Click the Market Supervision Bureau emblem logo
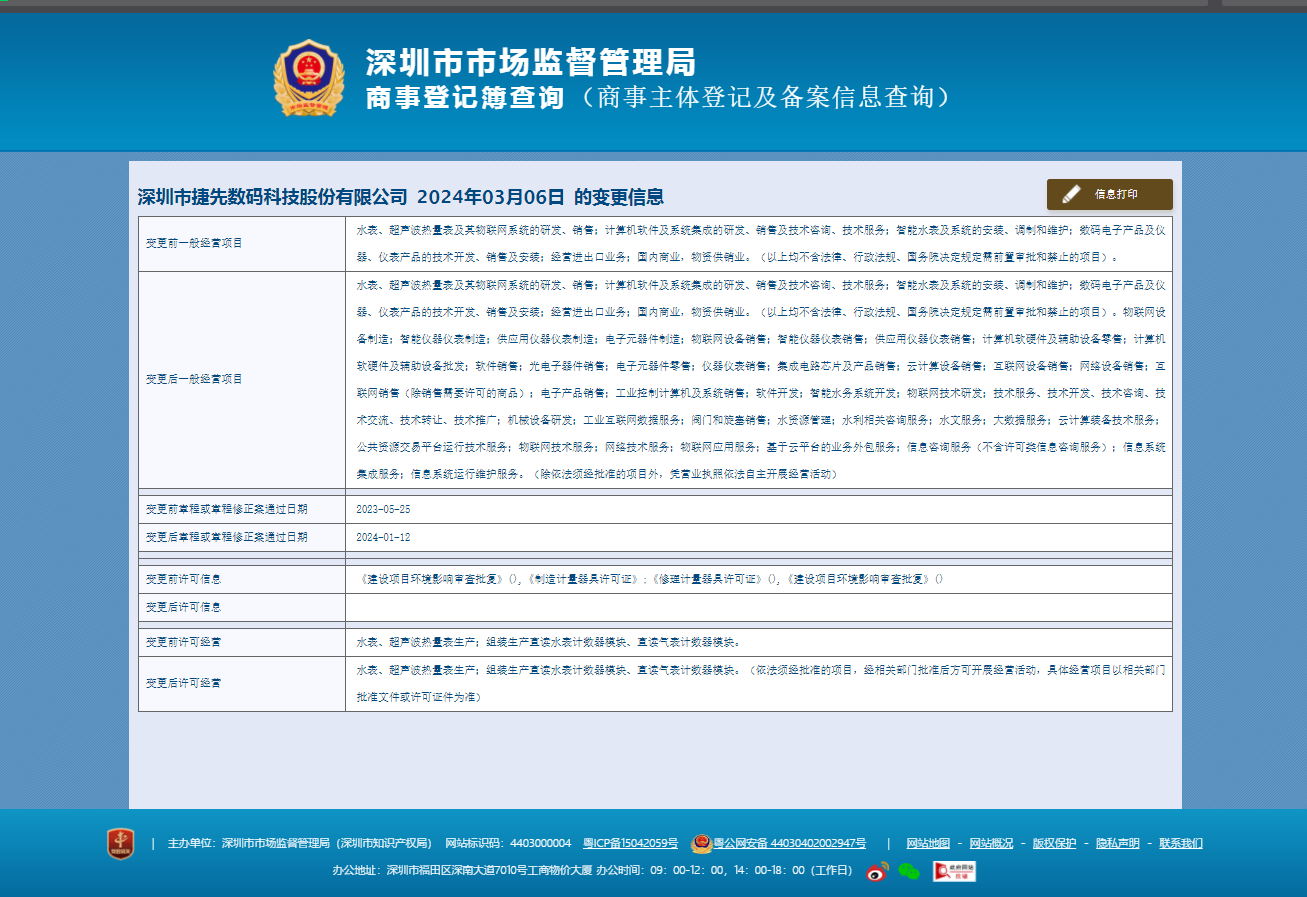The height and width of the screenshot is (897, 1307). click(309, 78)
